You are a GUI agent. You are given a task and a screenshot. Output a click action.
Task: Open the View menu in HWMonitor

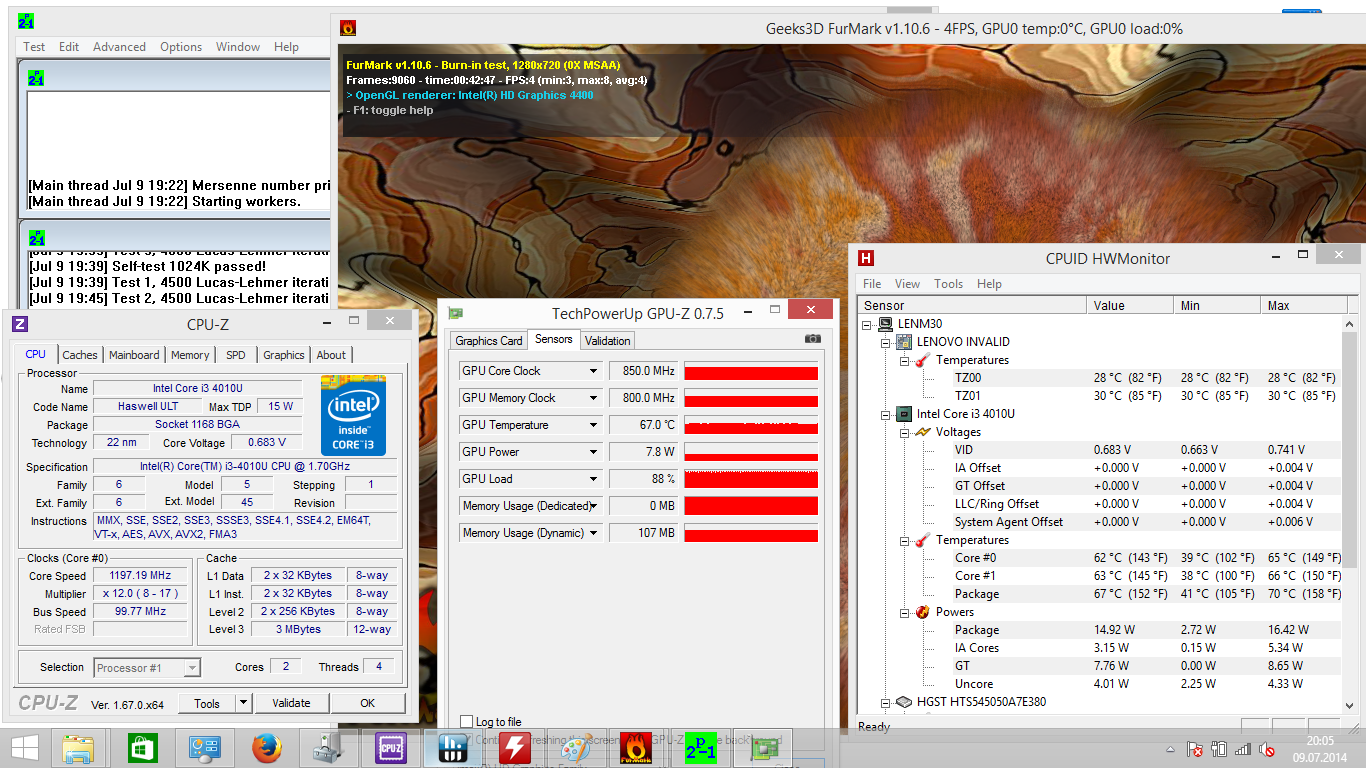[907, 284]
